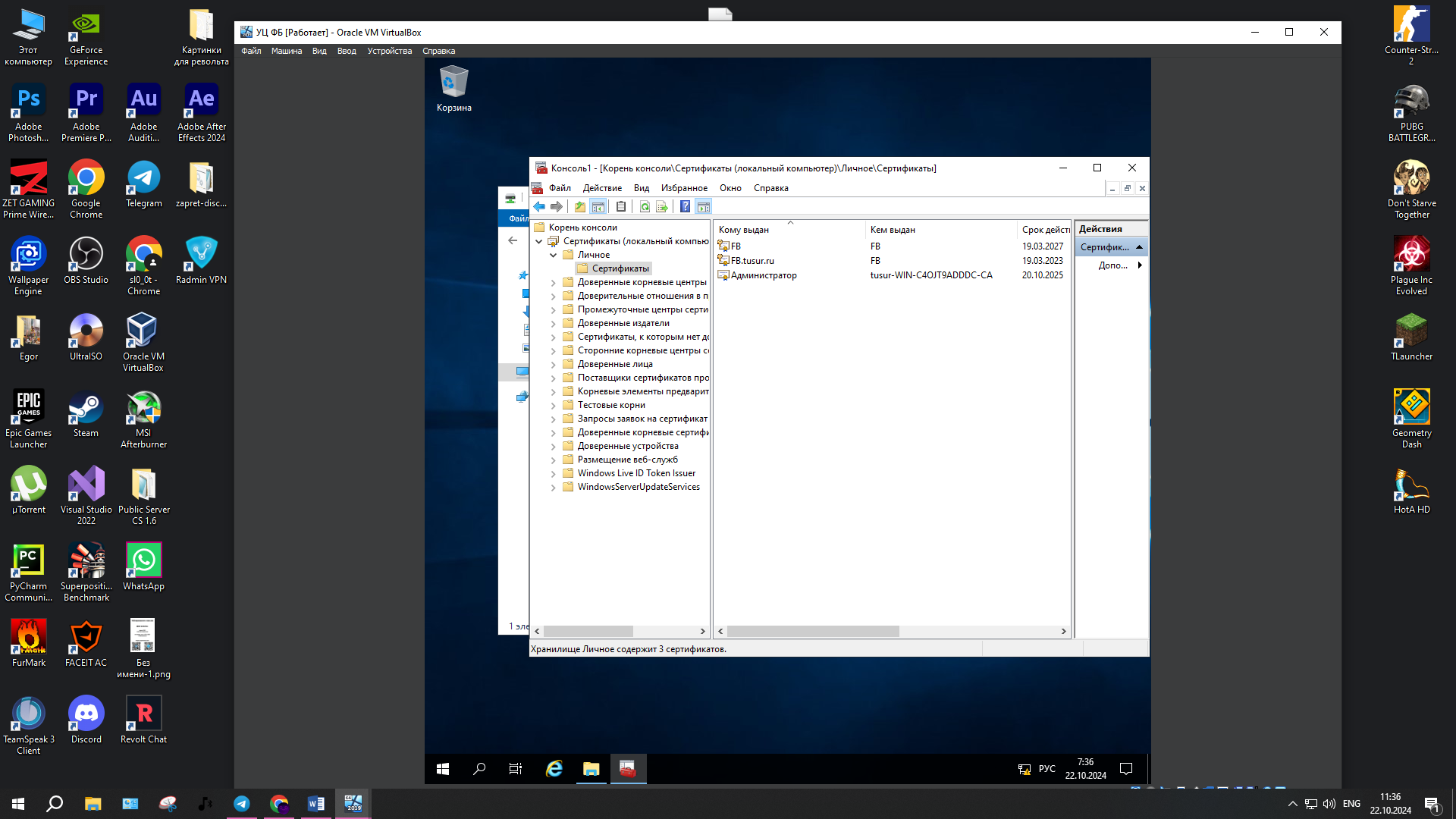
Task: Click Word icon in host taskbar
Action: tap(316, 804)
